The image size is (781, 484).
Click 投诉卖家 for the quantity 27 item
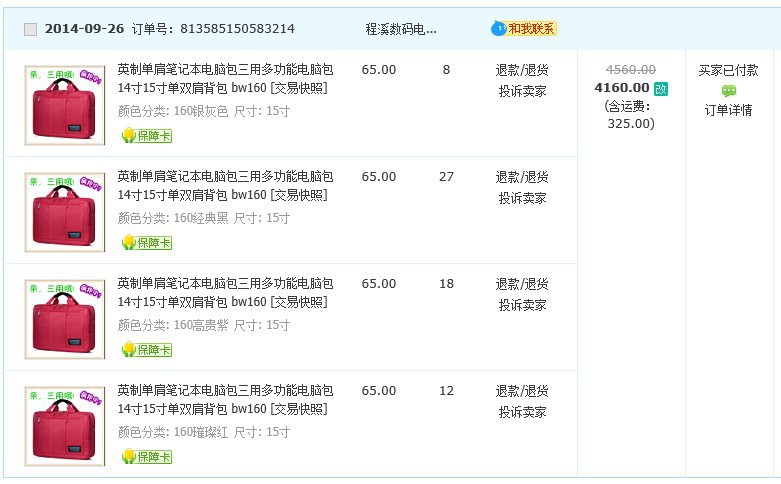pyautogui.click(x=522, y=198)
